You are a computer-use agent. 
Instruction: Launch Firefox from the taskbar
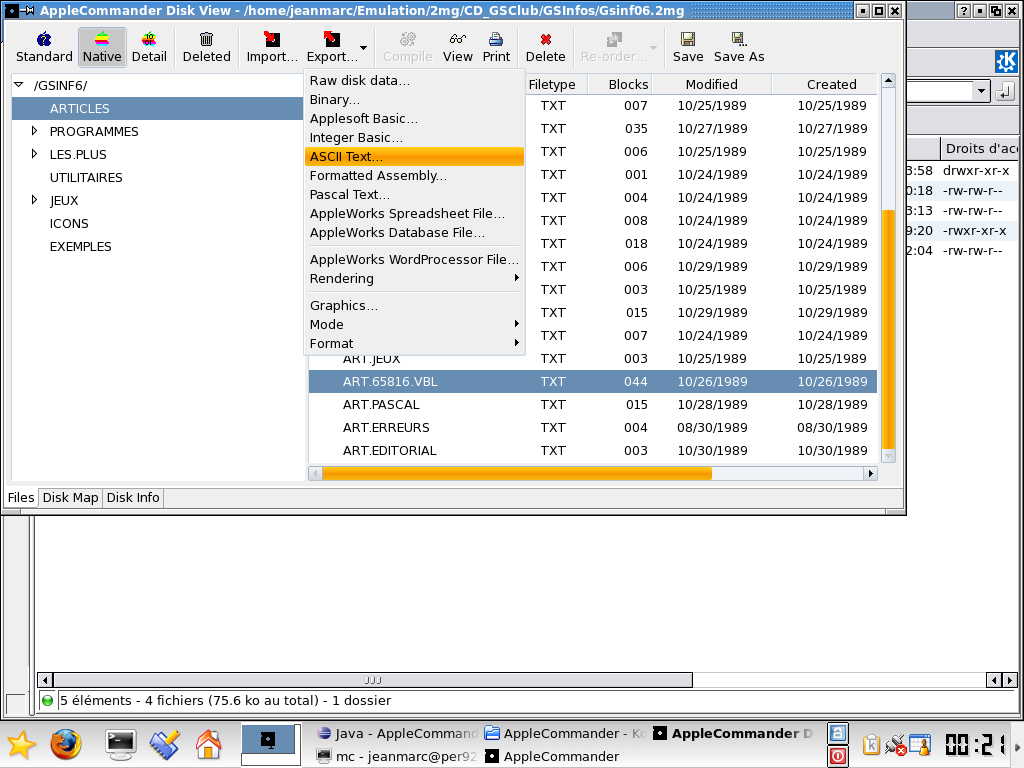[x=66, y=744]
